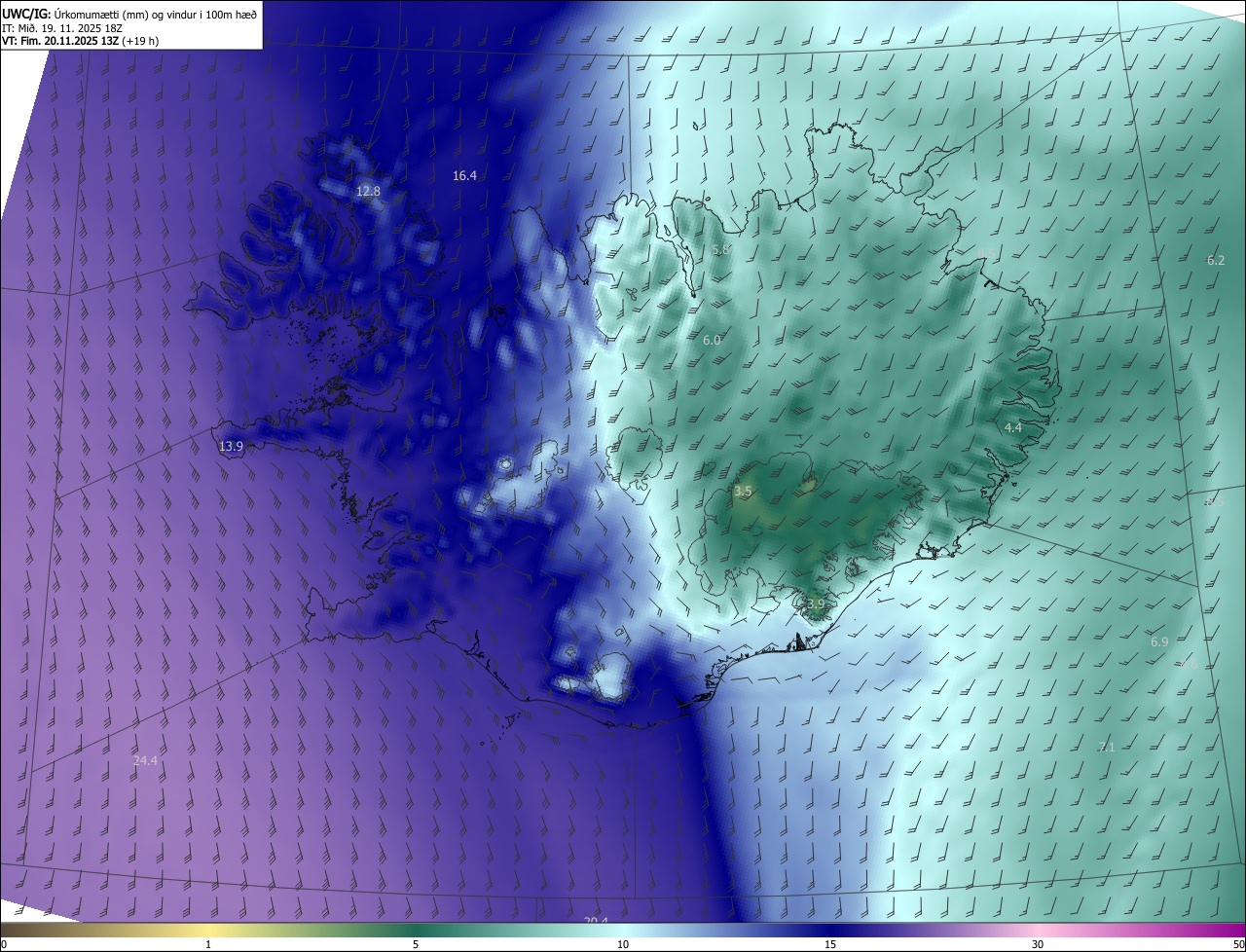Click the colorbar tick label '5'
The image size is (1246, 952).
tap(416, 944)
